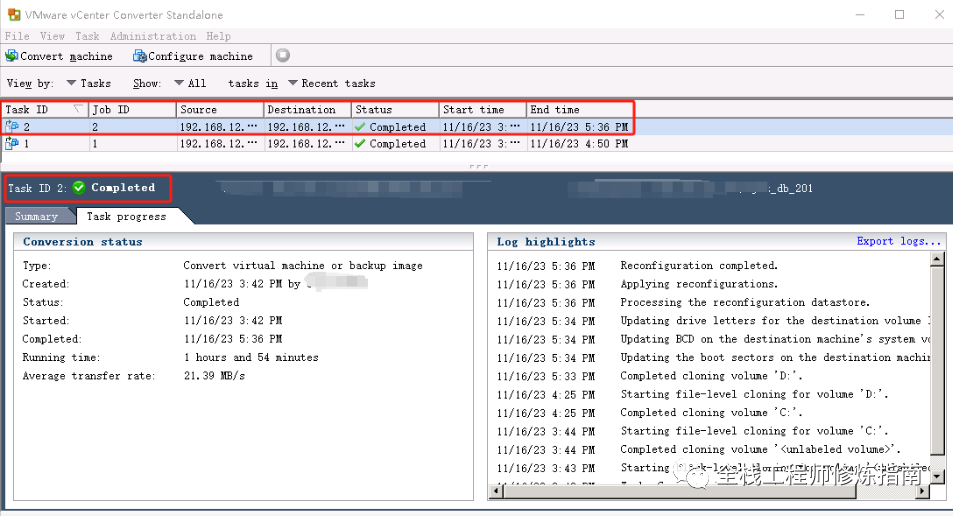Click the gray stop task icon in the toolbar

pos(283,55)
